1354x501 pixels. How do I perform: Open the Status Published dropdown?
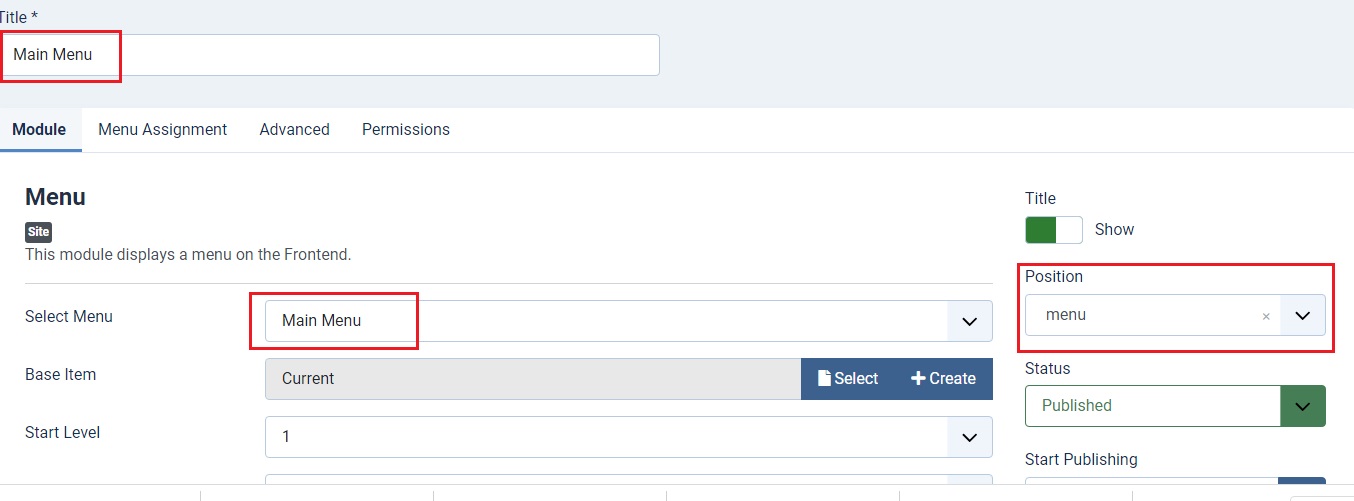click(1175, 406)
